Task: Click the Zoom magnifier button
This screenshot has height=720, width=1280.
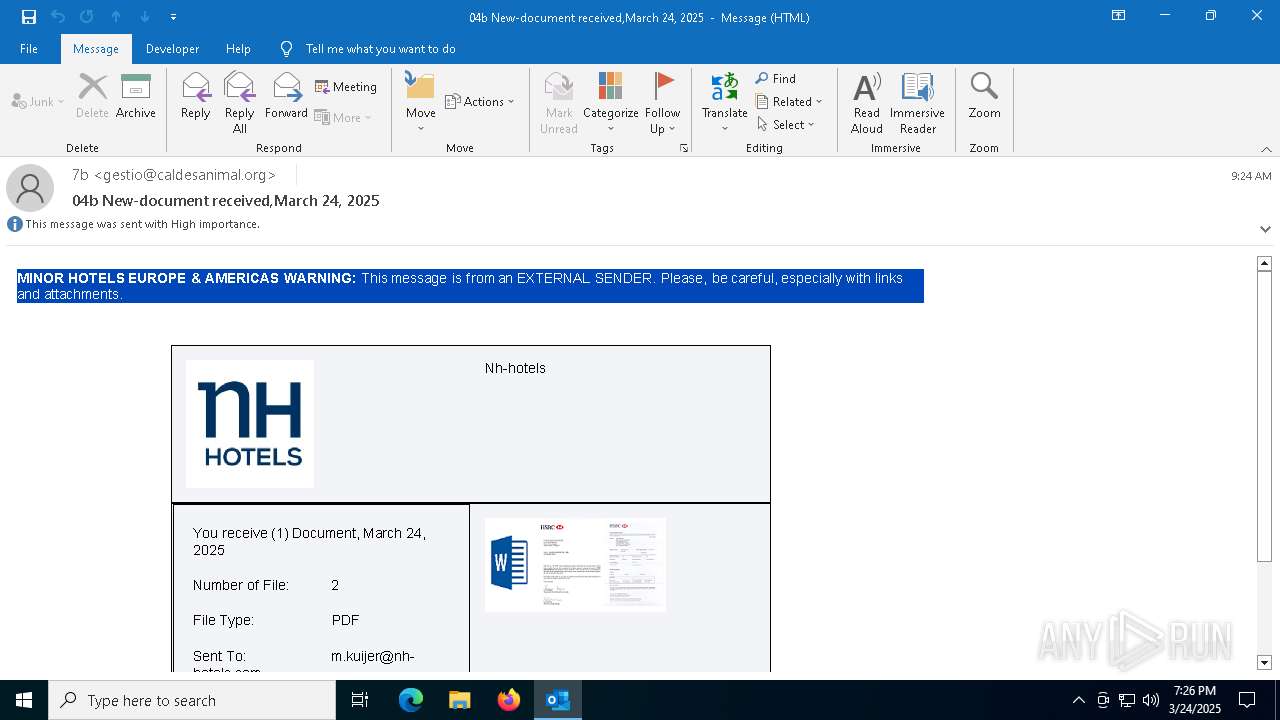Action: click(984, 96)
